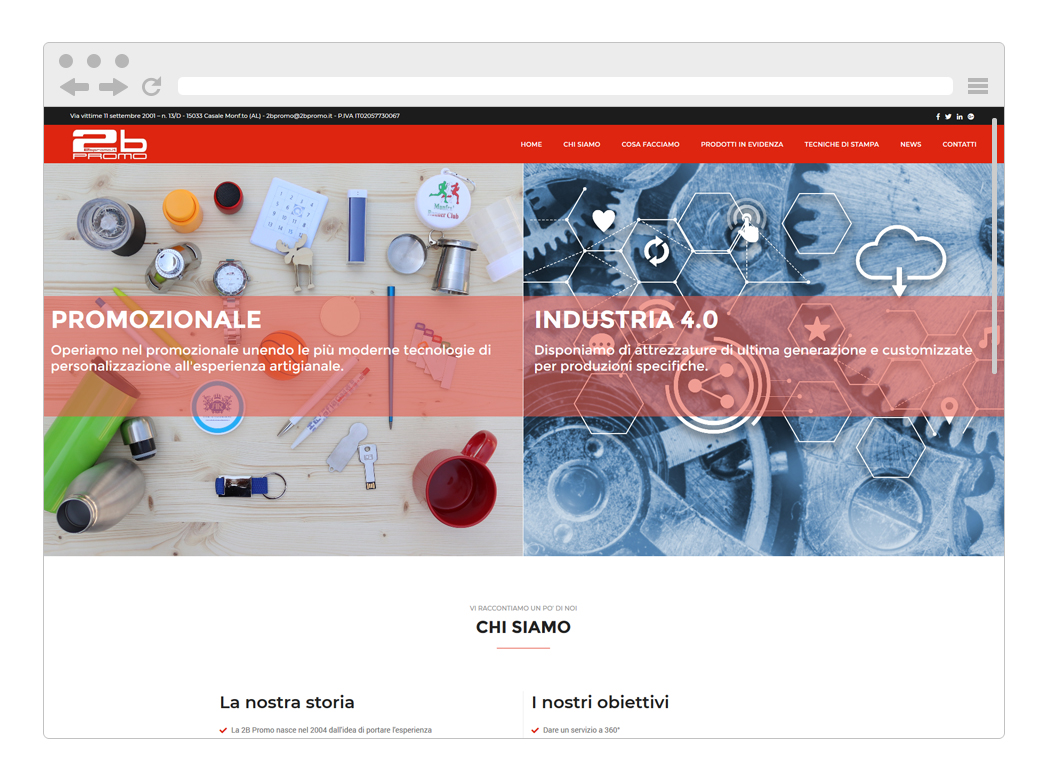This screenshot has width=1050, height=780.
Task: Click the browser address bar
Action: coord(565,86)
